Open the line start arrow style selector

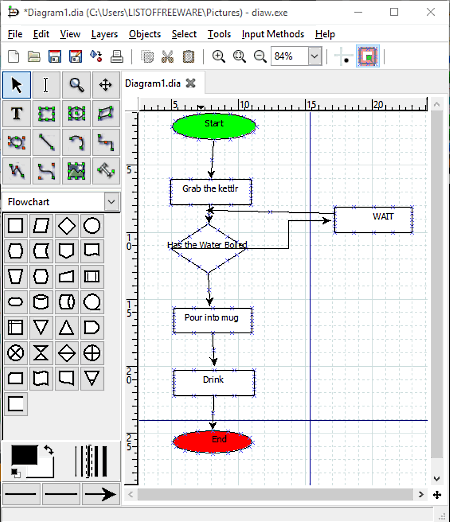click(21, 494)
